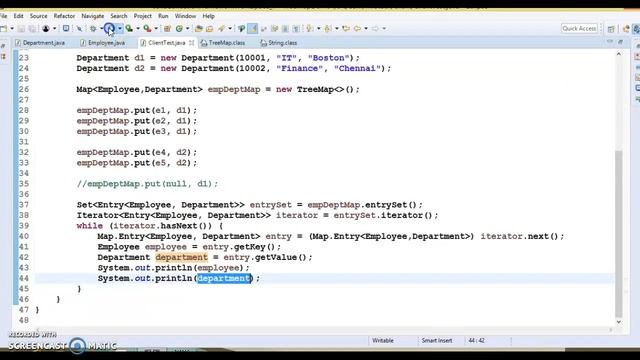This screenshot has width=640, height=360.
Task: Click the New Java Package icon
Action: pyautogui.click(x=167, y=29)
